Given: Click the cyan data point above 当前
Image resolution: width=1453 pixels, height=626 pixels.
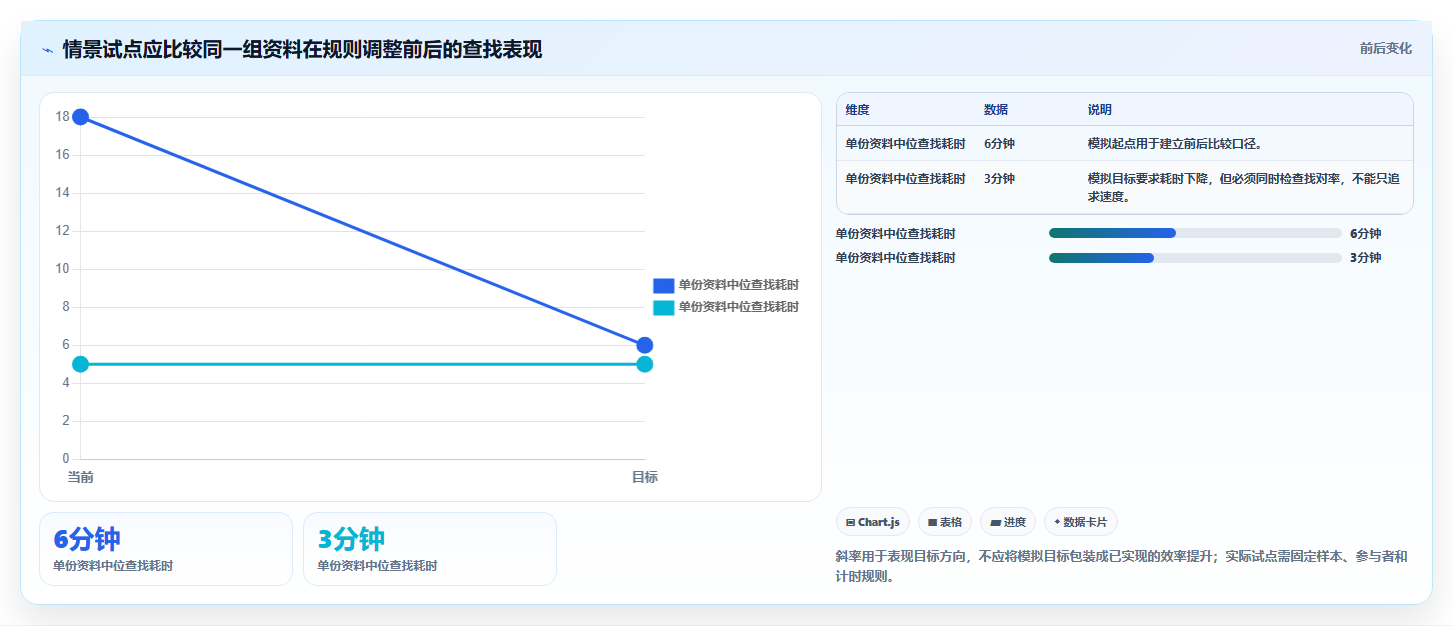Looking at the screenshot, I should point(81,364).
